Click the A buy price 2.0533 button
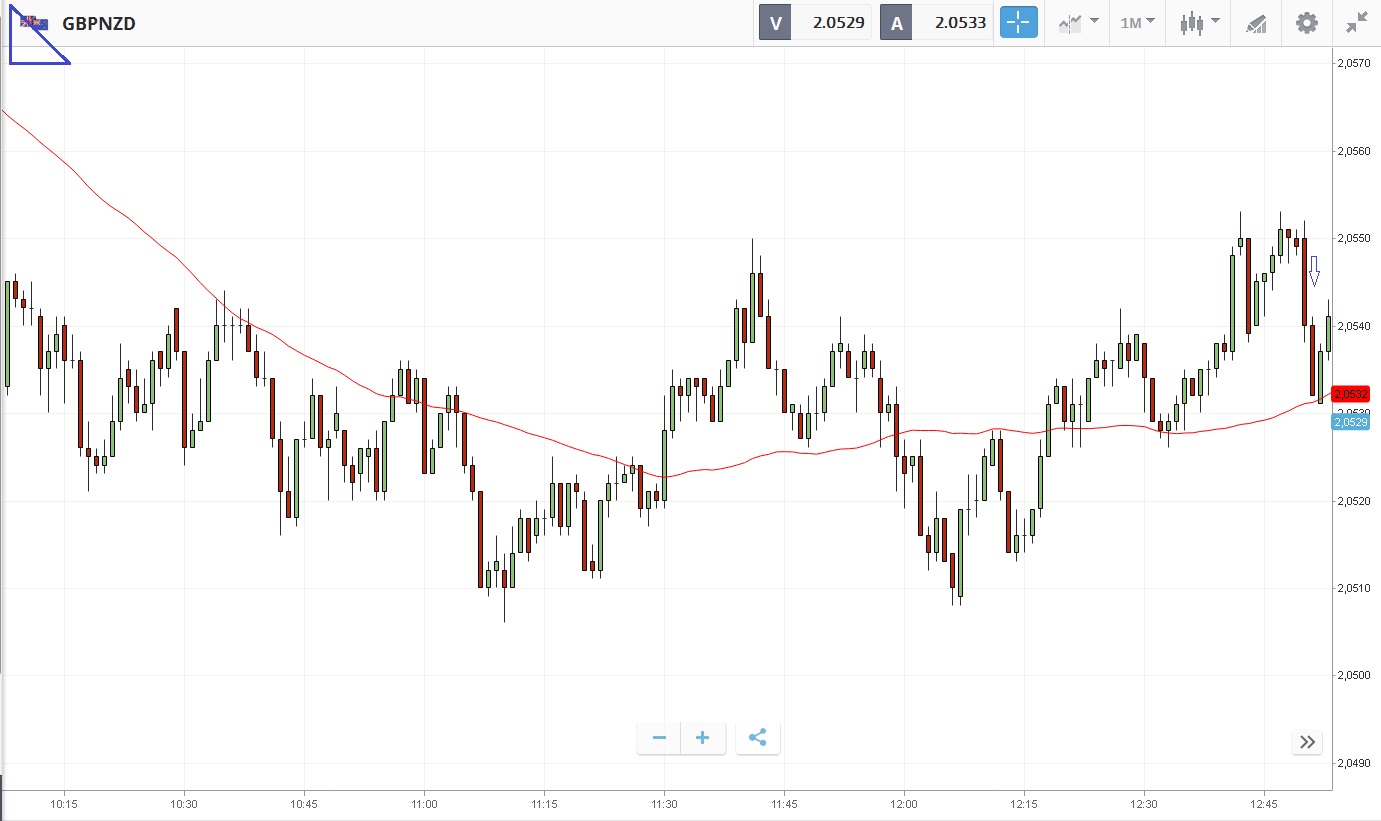Image resolution: width=1381 pixels, height=821 pixels. point(936,23)
